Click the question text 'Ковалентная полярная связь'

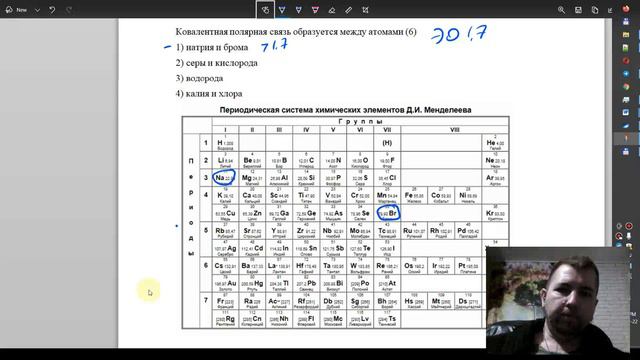point(233,31)
